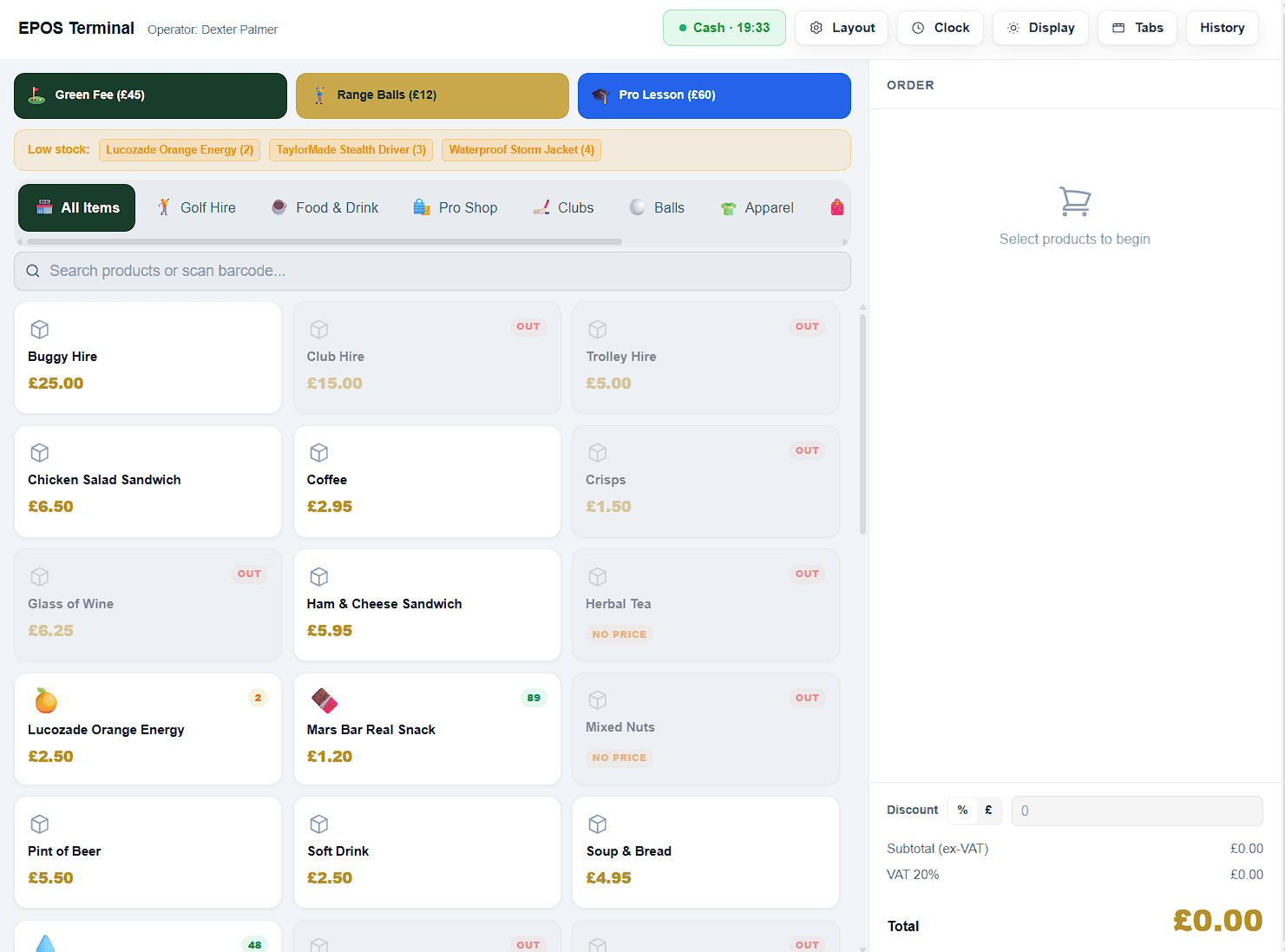Click the Tabs window icon
The height and width of the screenshot is (952, 1285).
[1118, 28]
